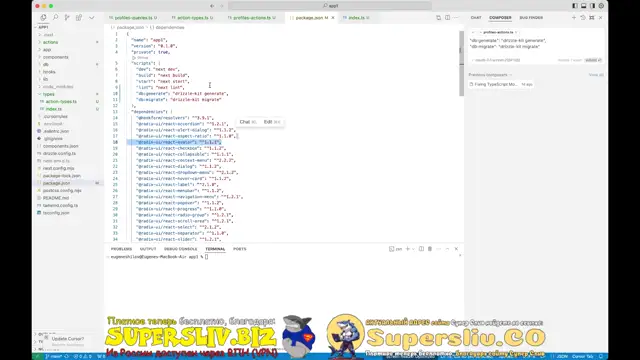Switch to the profiles-queries.ts tab
The image size is (640, 360).
pyautogui.click(x=133, y=18)
